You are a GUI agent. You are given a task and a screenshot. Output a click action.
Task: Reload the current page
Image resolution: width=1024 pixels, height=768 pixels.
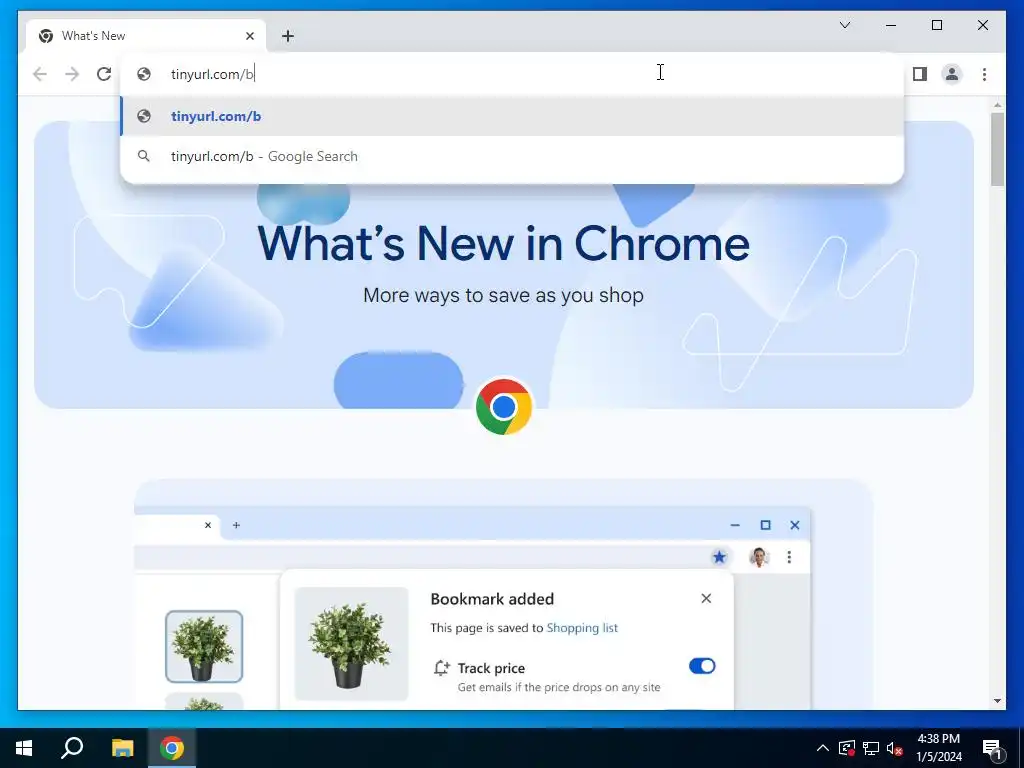[x=104, y=74]
